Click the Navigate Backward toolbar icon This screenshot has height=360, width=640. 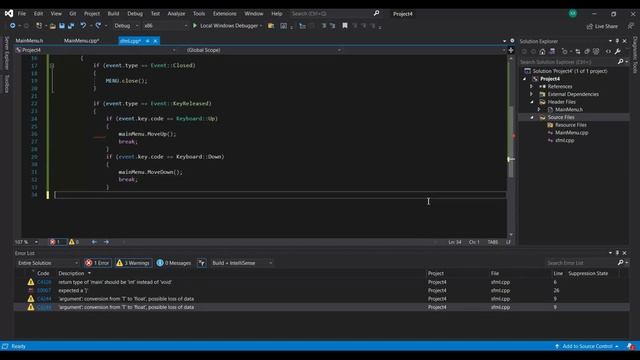[x=13, y=26]
